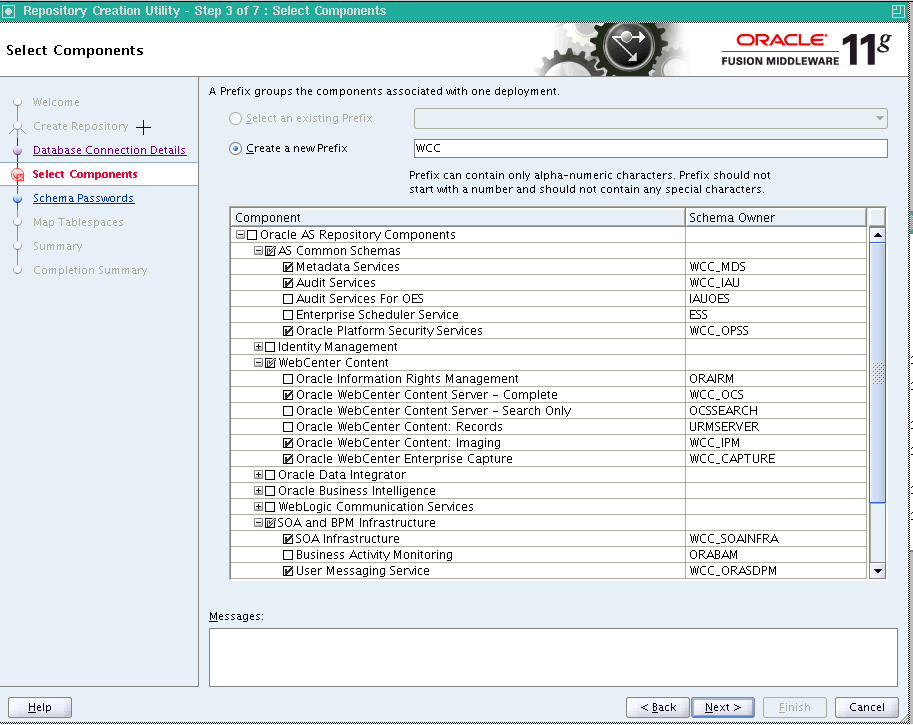Click the new Prefix text field
Viewport: 913px width, 725px height.
click(650, 148)
